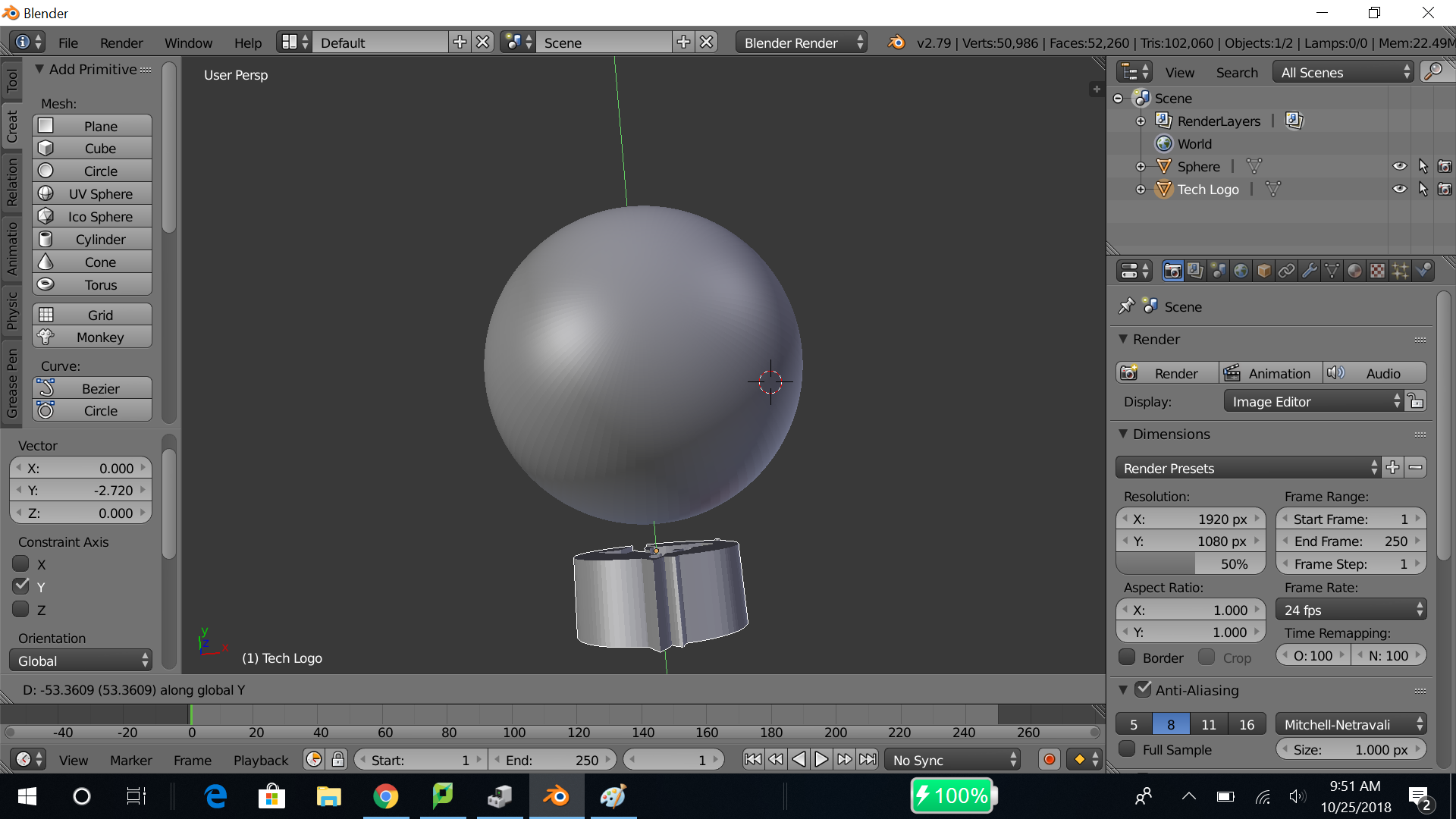
Task: Open the Object cube properties tab
Action: coord(1263,271)
